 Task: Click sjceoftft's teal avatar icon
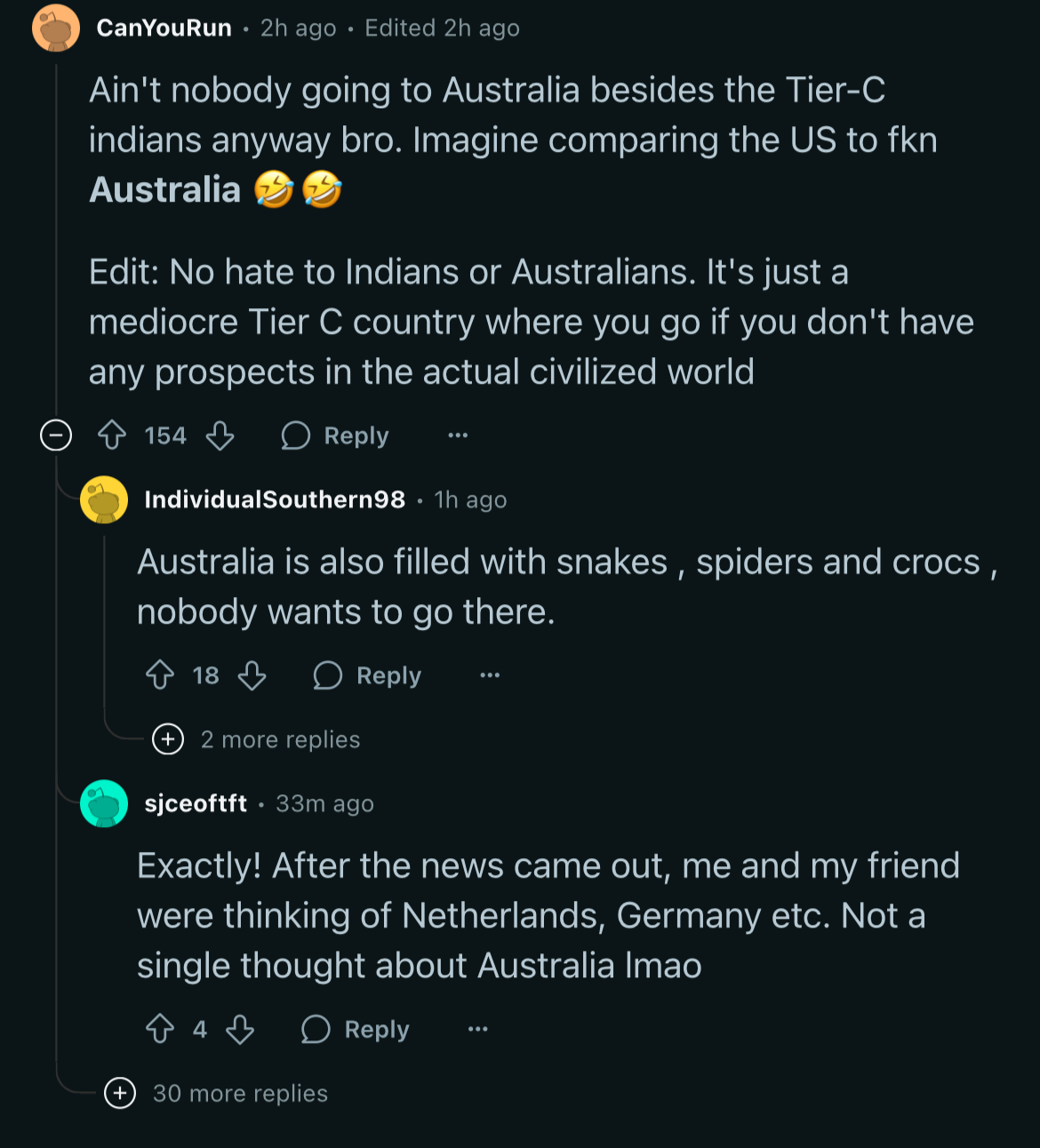[104, 803]
